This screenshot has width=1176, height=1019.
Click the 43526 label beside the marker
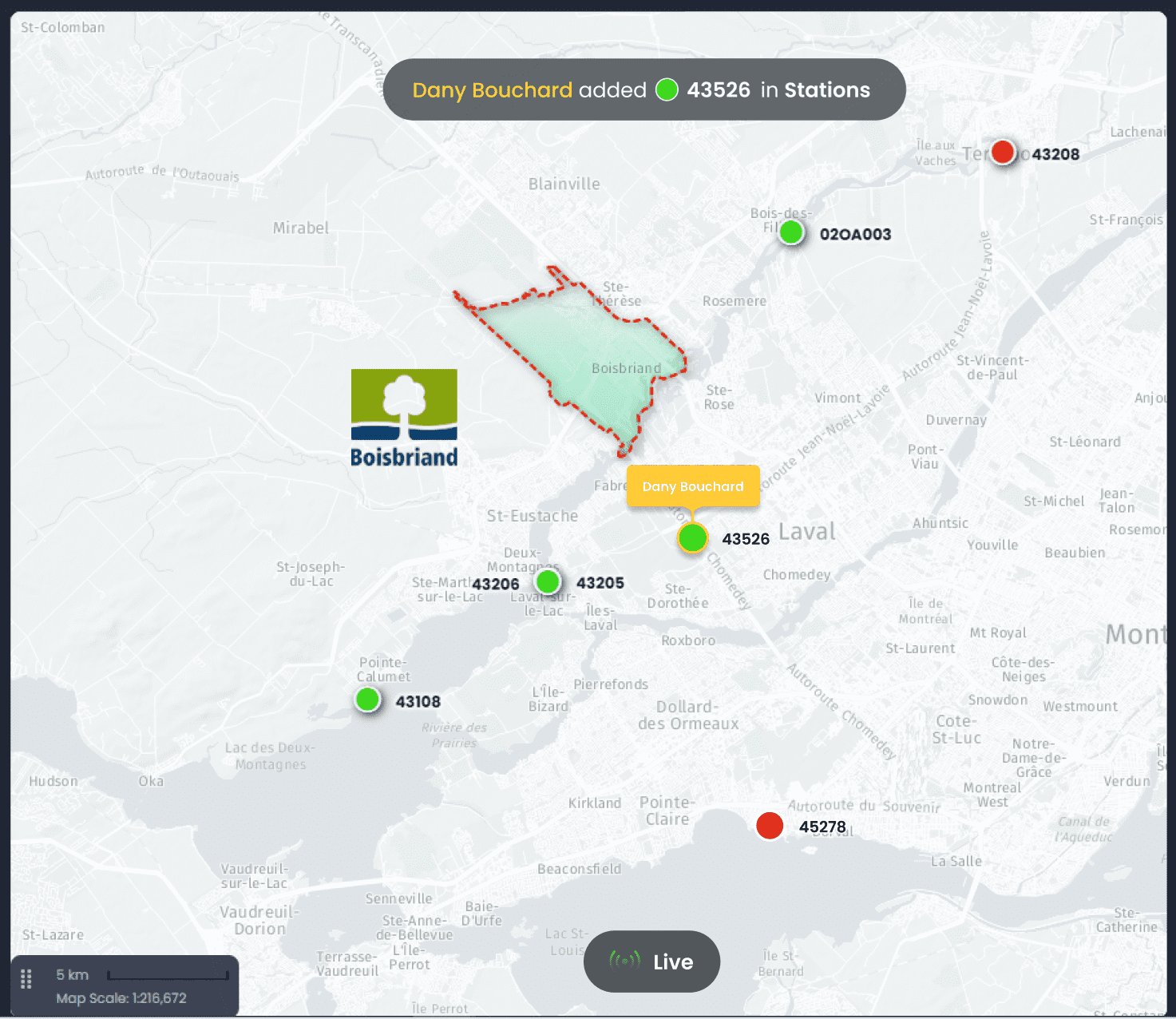point(746,539)
